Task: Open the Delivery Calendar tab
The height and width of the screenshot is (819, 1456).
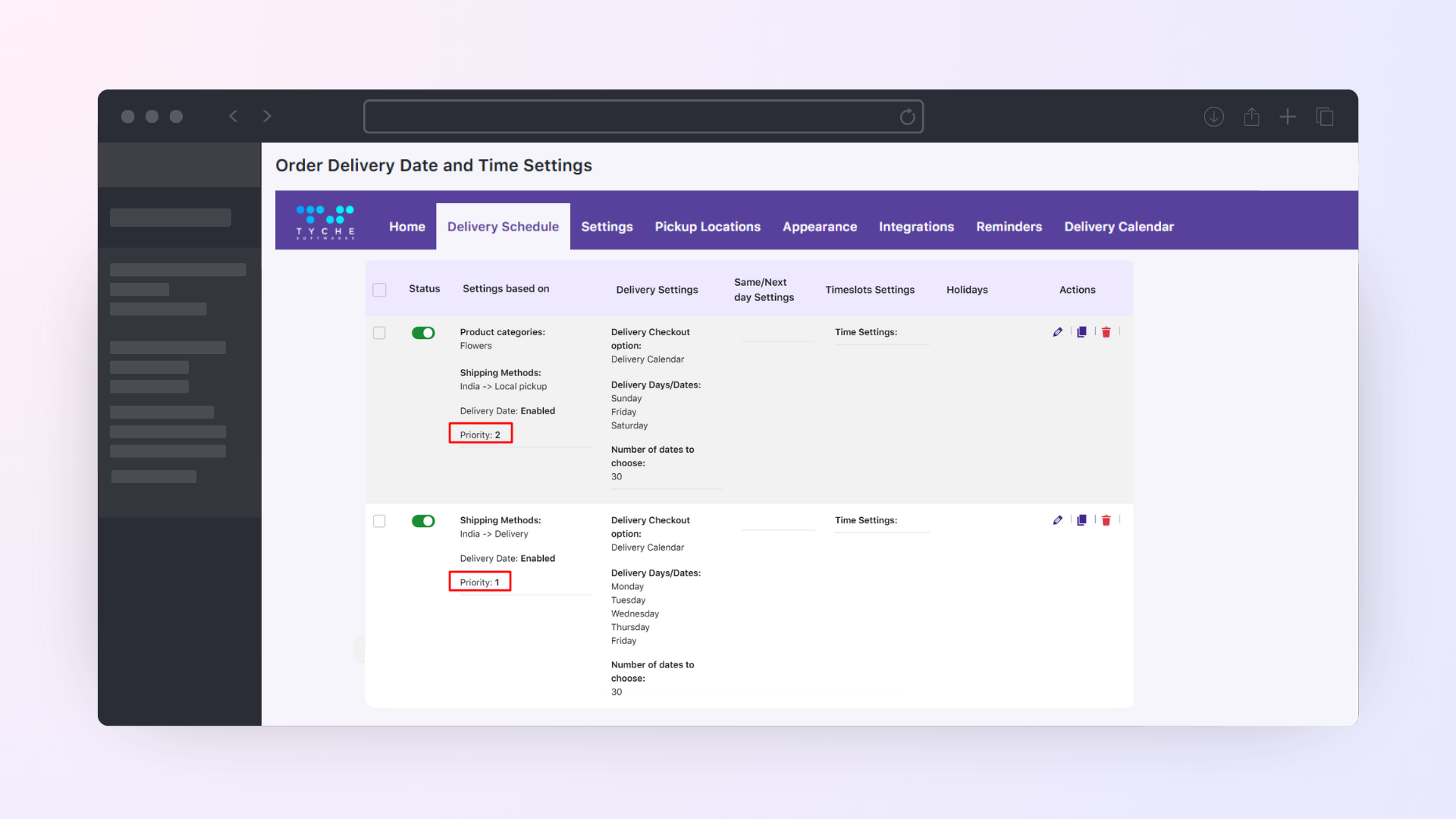Action: click(x=1119, y=227)
